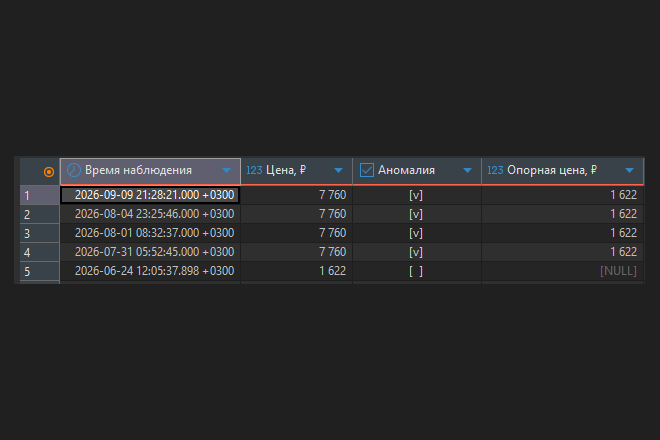Open the Аномалия column filter dropdown

point(467,171)
